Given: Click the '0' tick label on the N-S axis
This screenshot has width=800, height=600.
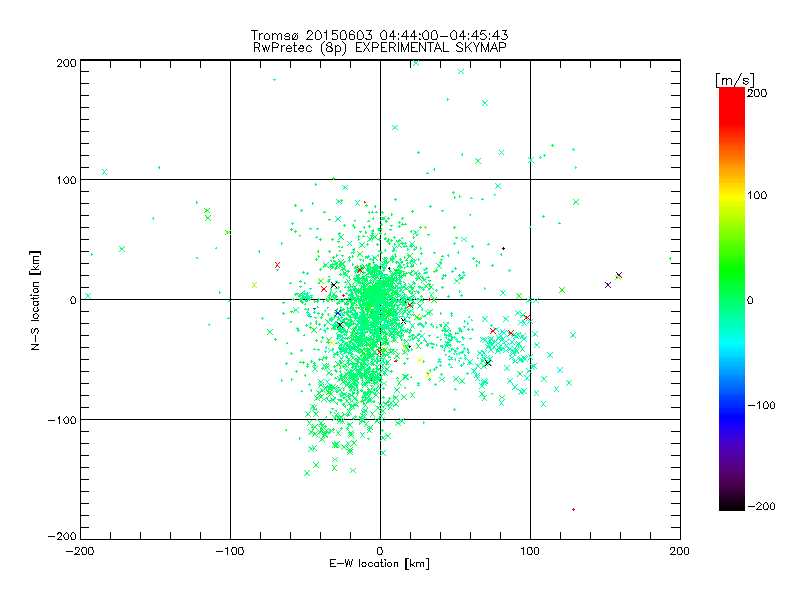Looking at the screenshot, I should coord(73,300).
